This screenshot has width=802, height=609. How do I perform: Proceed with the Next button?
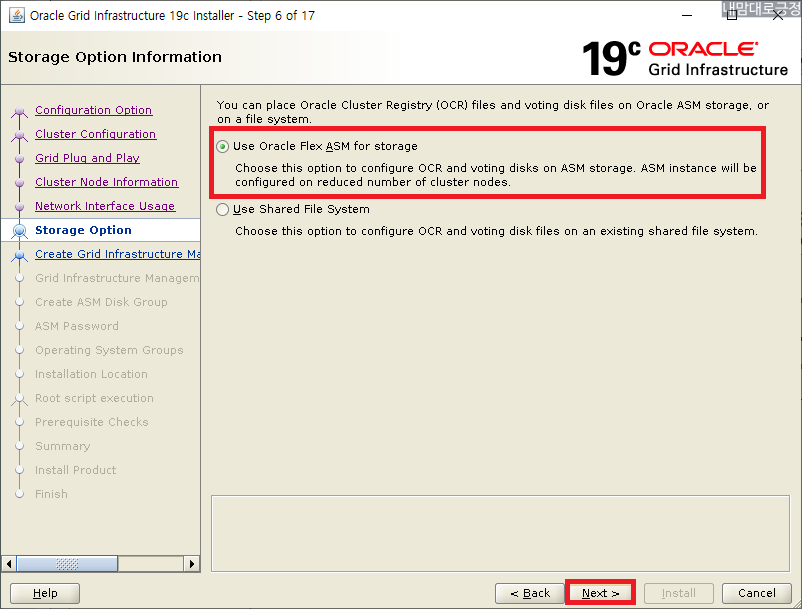pos(600,593)
